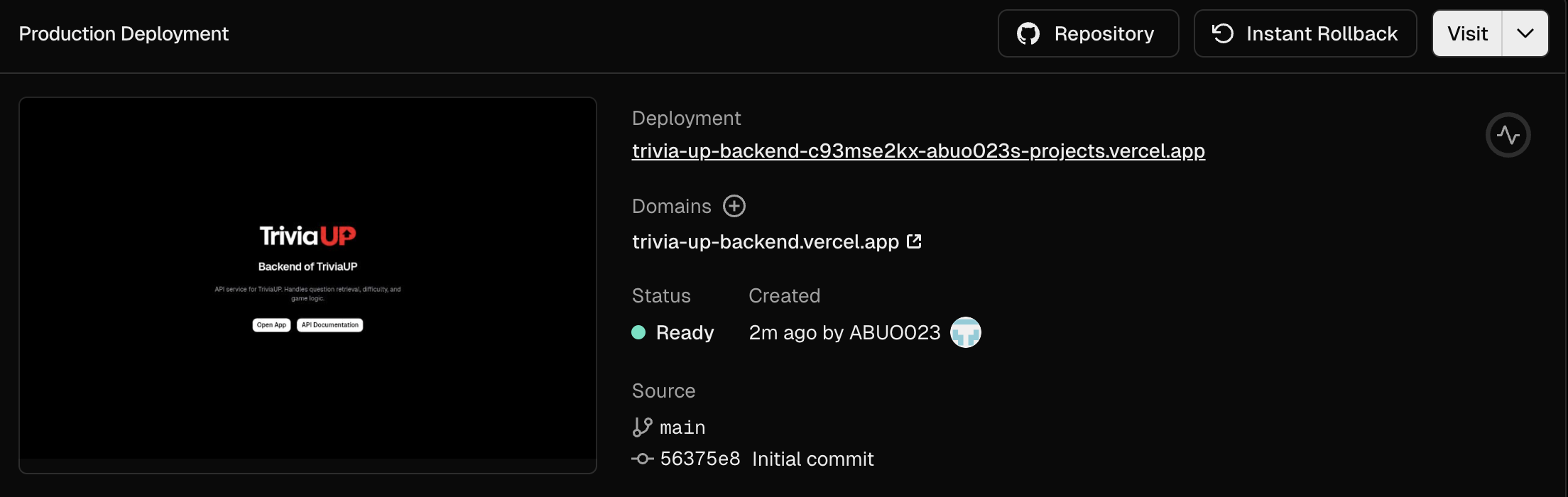1568x497 pixels.
Task: Click API Documentation in the preview
Action: click(330, 325)
